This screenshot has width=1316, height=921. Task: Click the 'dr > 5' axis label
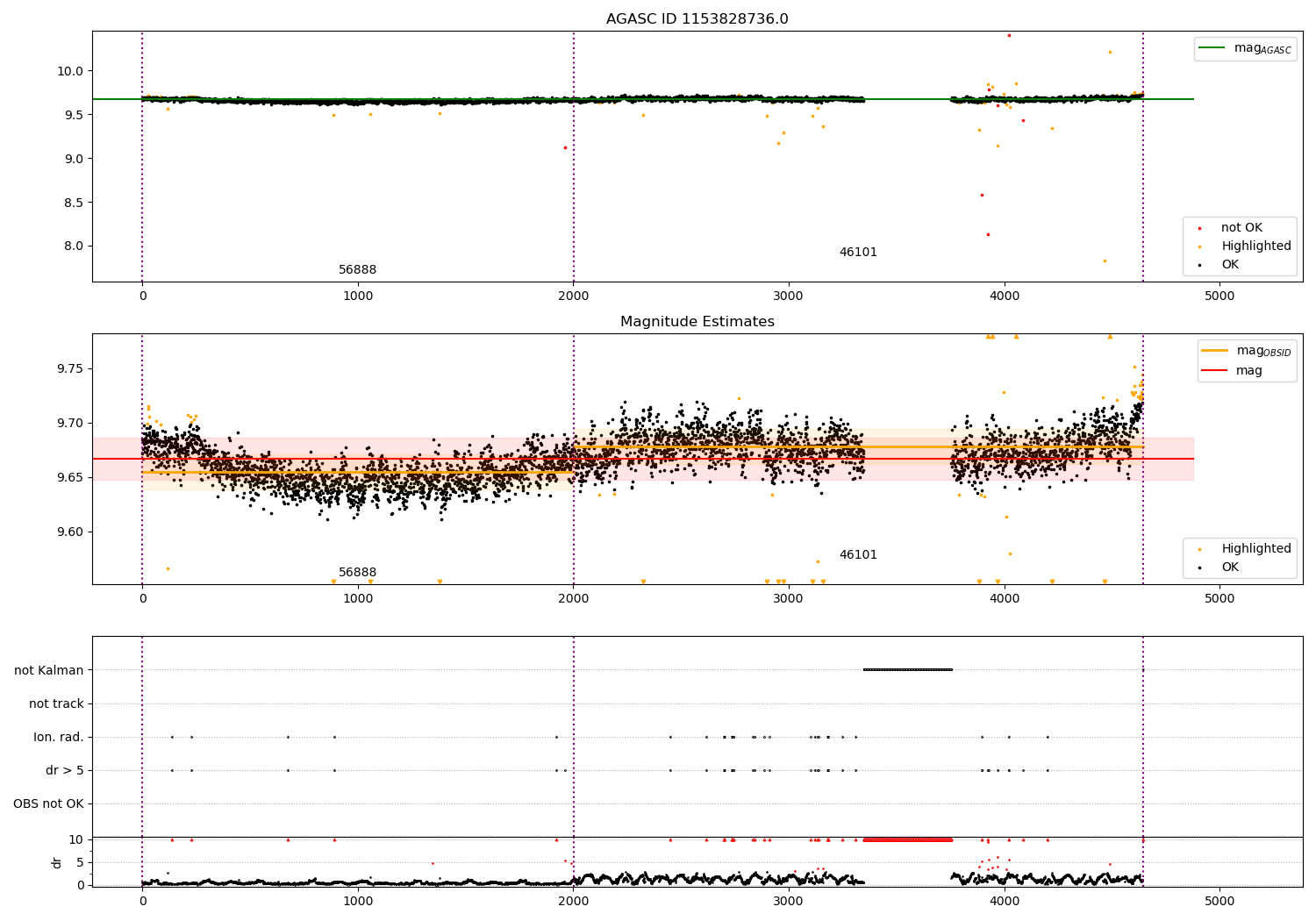click(65, 770)
